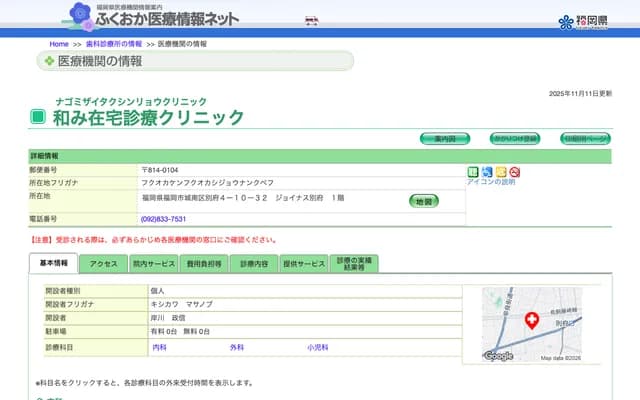Click the red no-smoking icon

[x=515, y=172]
